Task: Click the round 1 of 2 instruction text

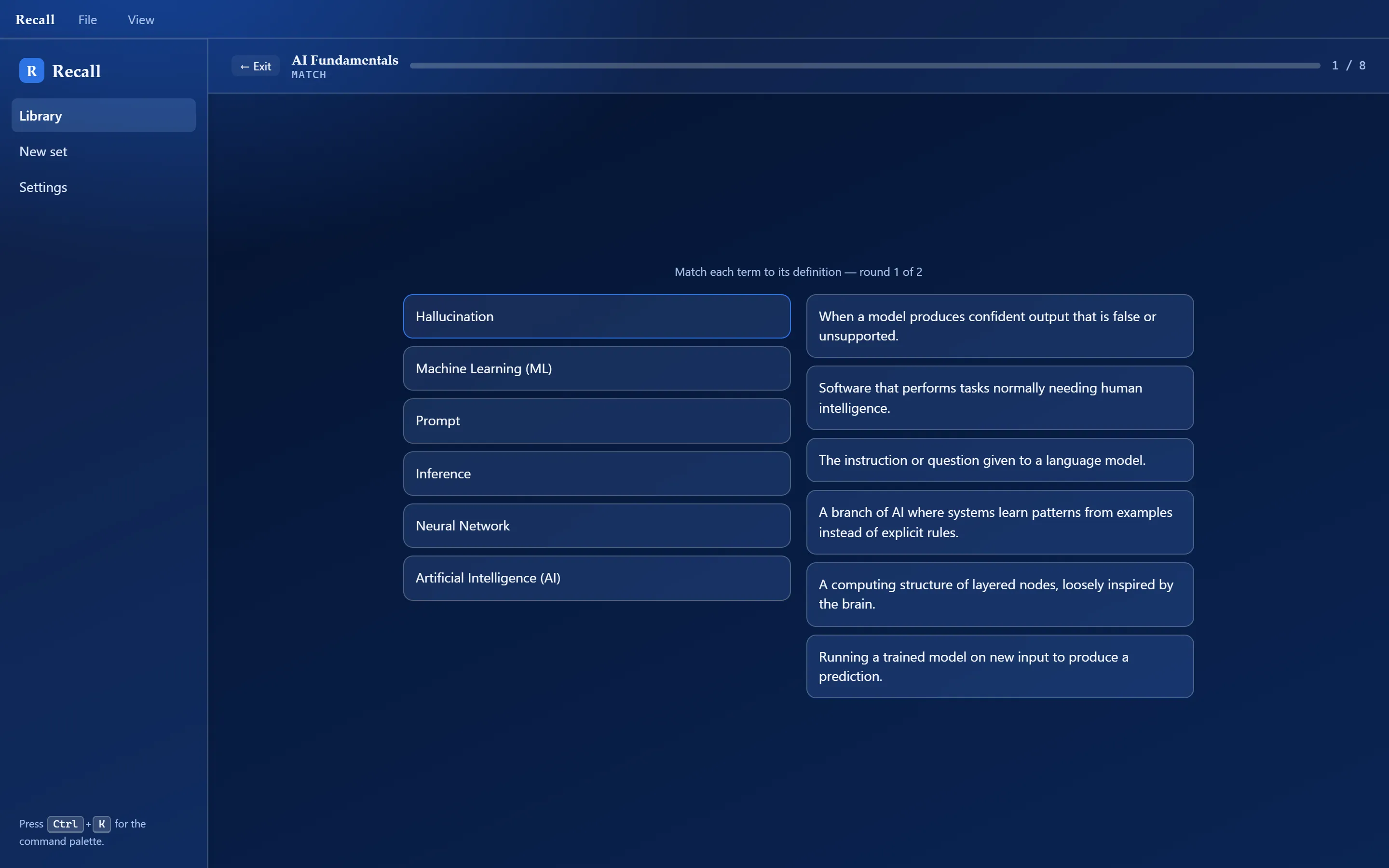Action: coord(798,272)
